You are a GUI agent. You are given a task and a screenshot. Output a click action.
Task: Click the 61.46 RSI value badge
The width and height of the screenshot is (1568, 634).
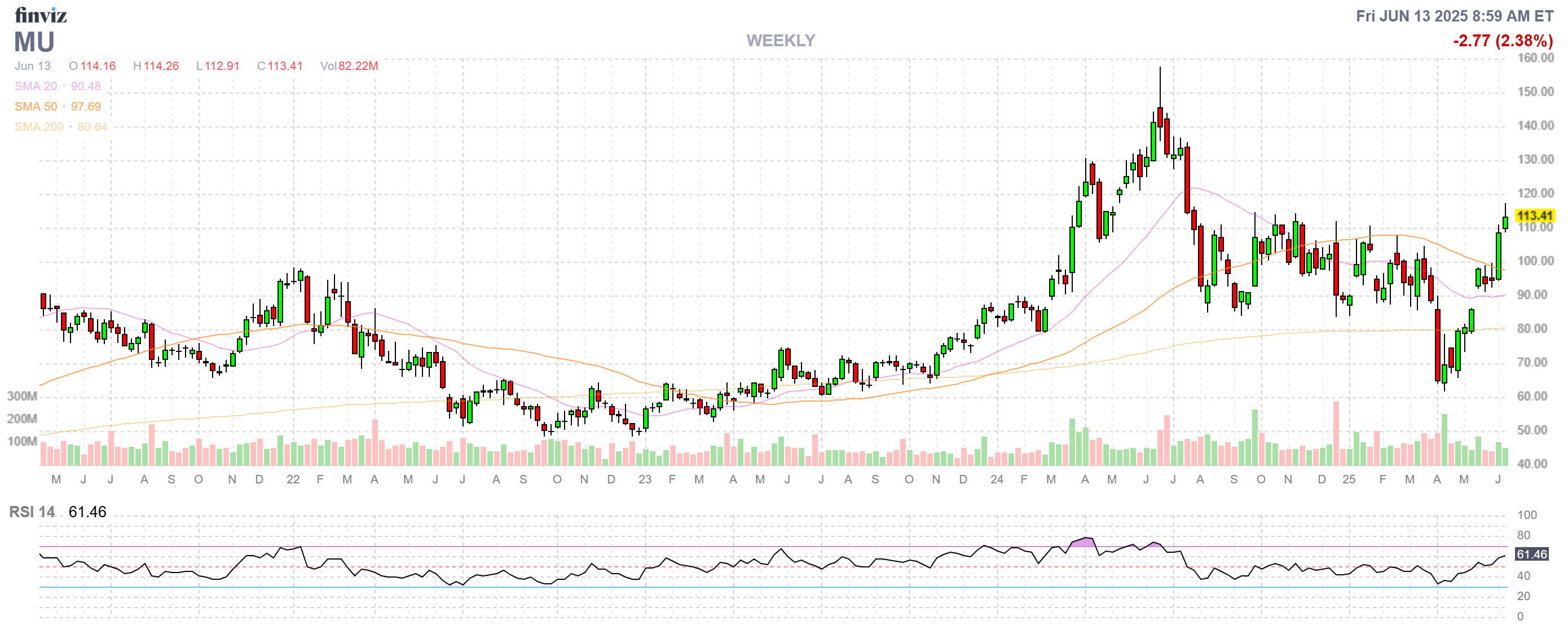(x=1531, y=554)
